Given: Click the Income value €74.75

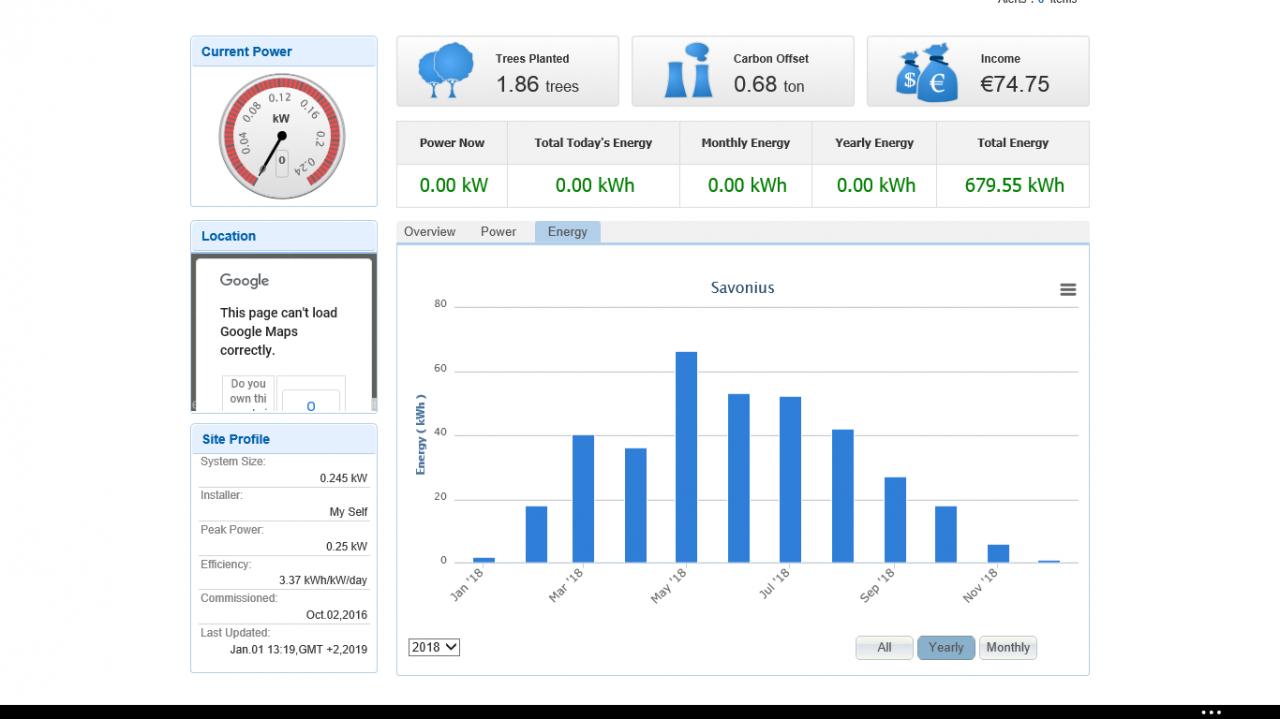Looking at the screenshot, I should (1015, 84).
